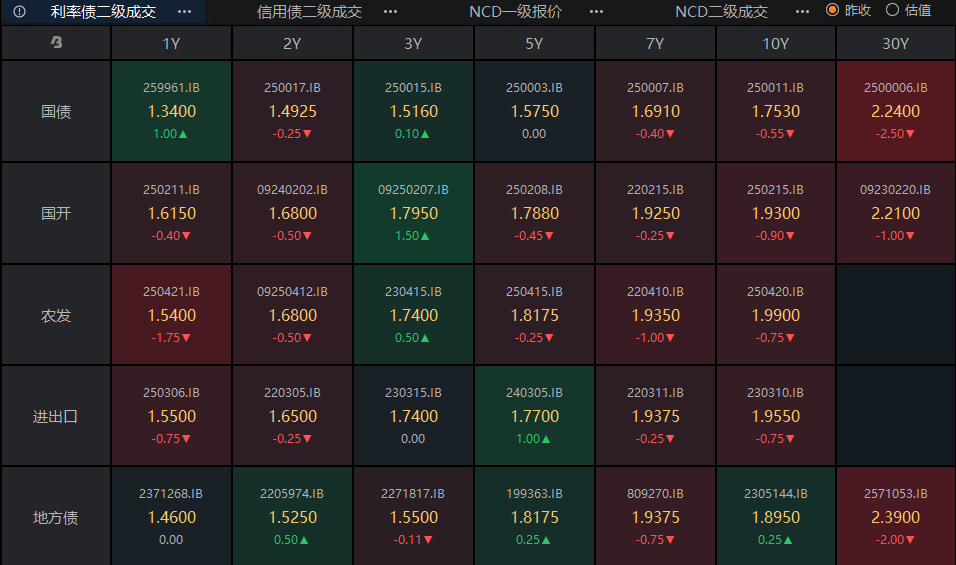Screen dimensions: 956x565
Task: Open the 240305.IB cell in 进出口 row
Action: [x=534, y=416]
